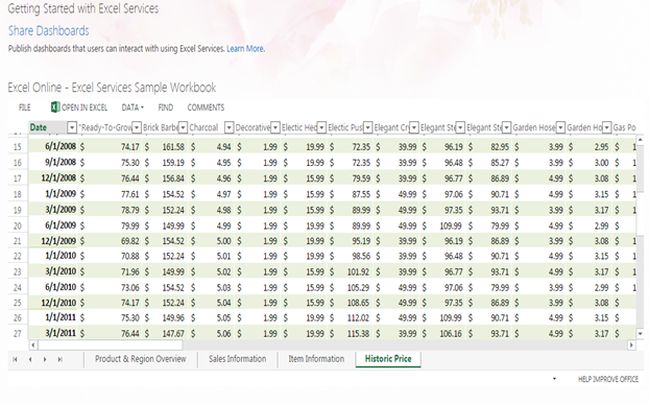650x405 pixels.
Task: Open the COMMENTS menu item
Action: click(206, 107)
